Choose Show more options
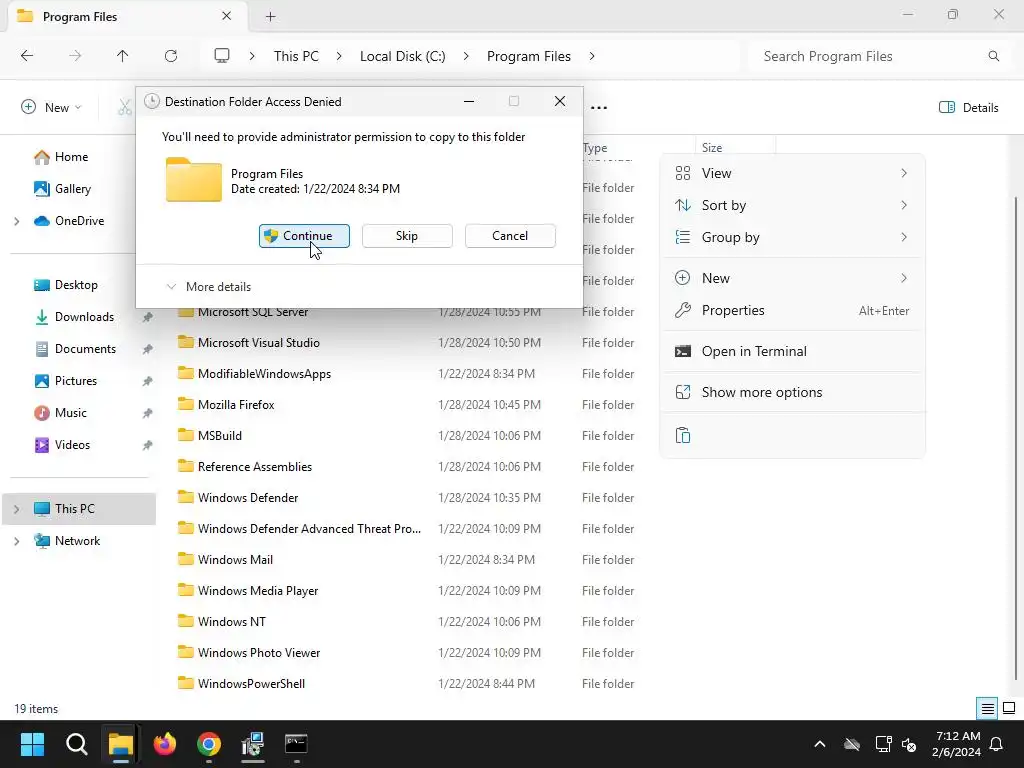Viewport: 1024px width, 768px height. (792, 392)
